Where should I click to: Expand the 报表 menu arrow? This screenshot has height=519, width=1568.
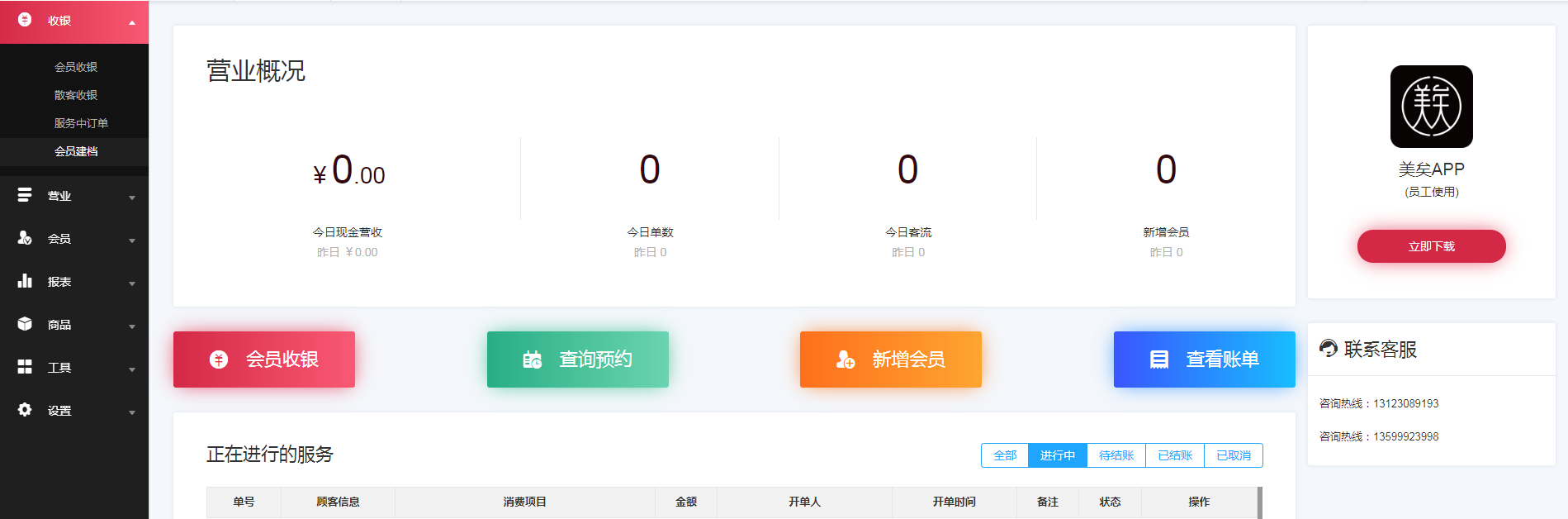(132, 283)
